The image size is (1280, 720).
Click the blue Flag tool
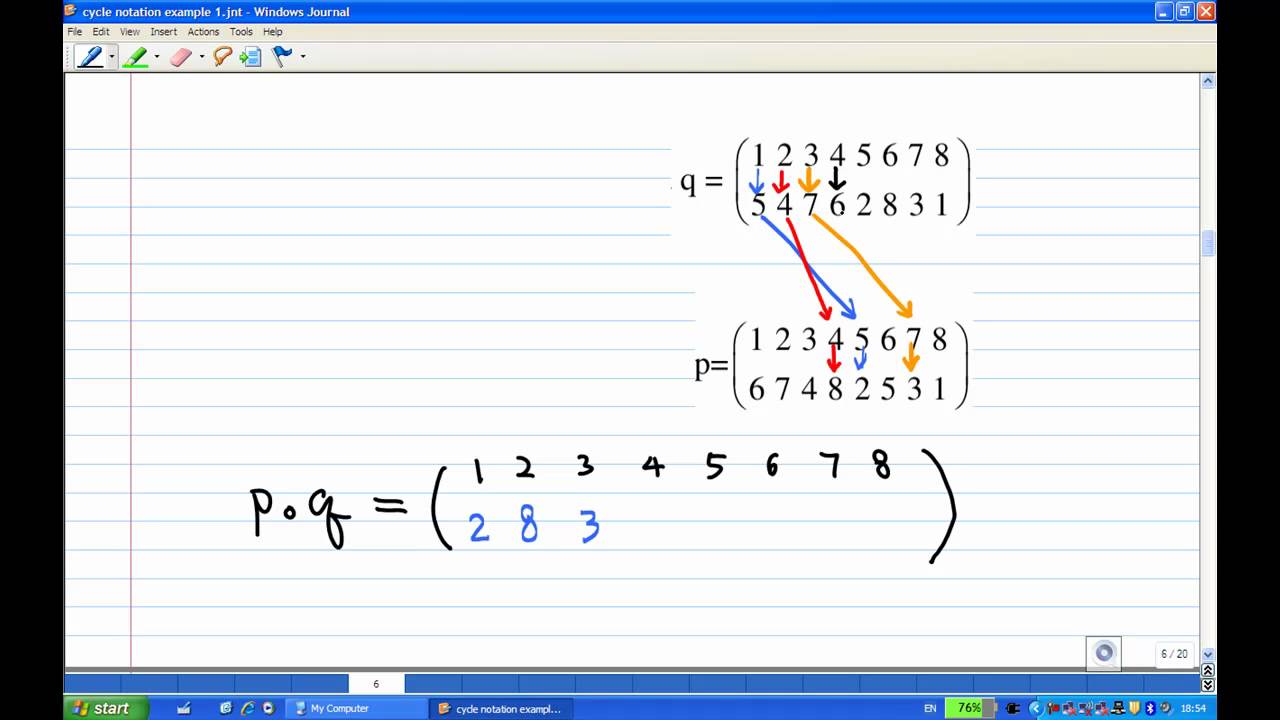click(x=281, y=57)
